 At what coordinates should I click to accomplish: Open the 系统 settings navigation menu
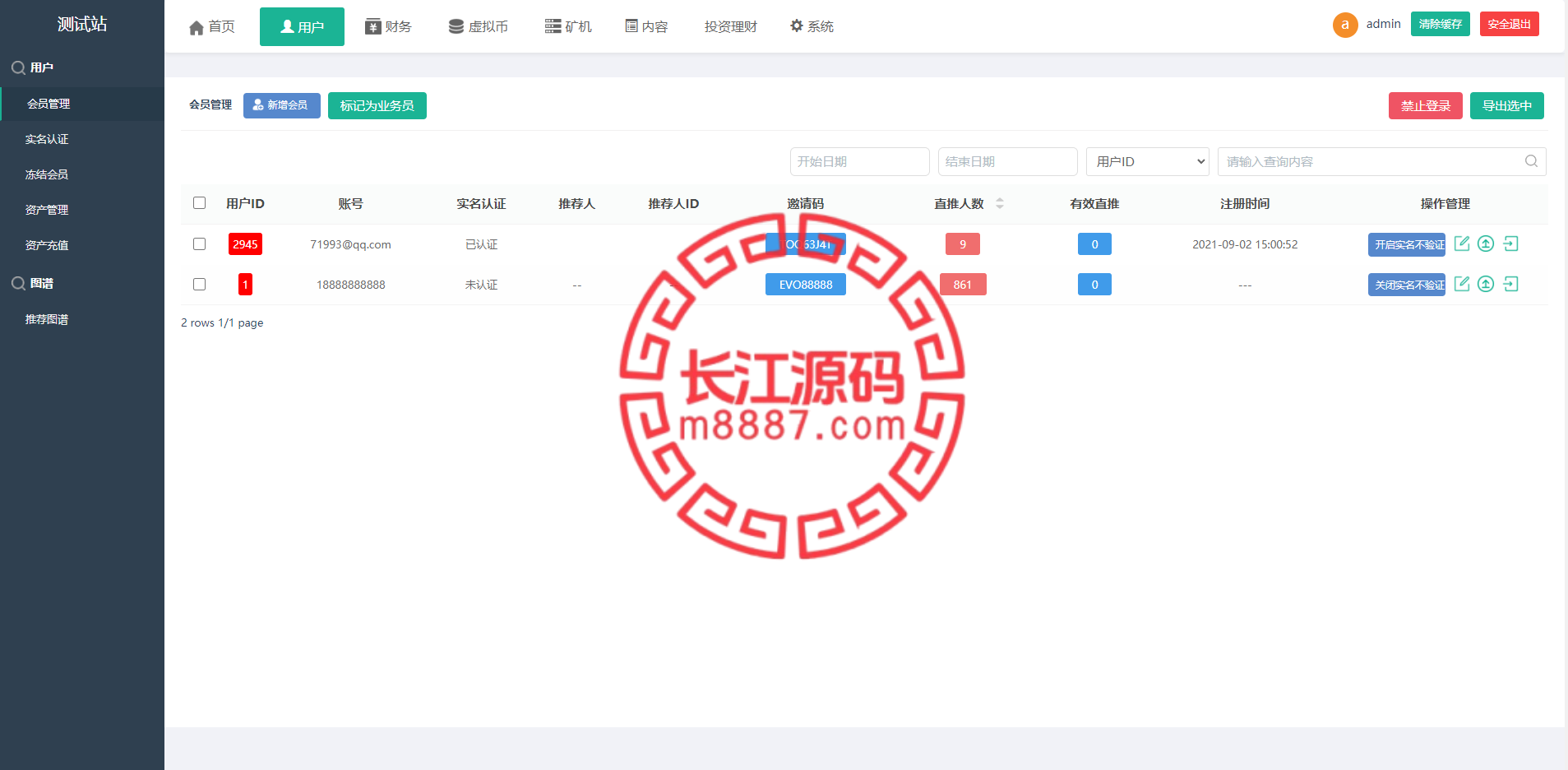[812, 26]
